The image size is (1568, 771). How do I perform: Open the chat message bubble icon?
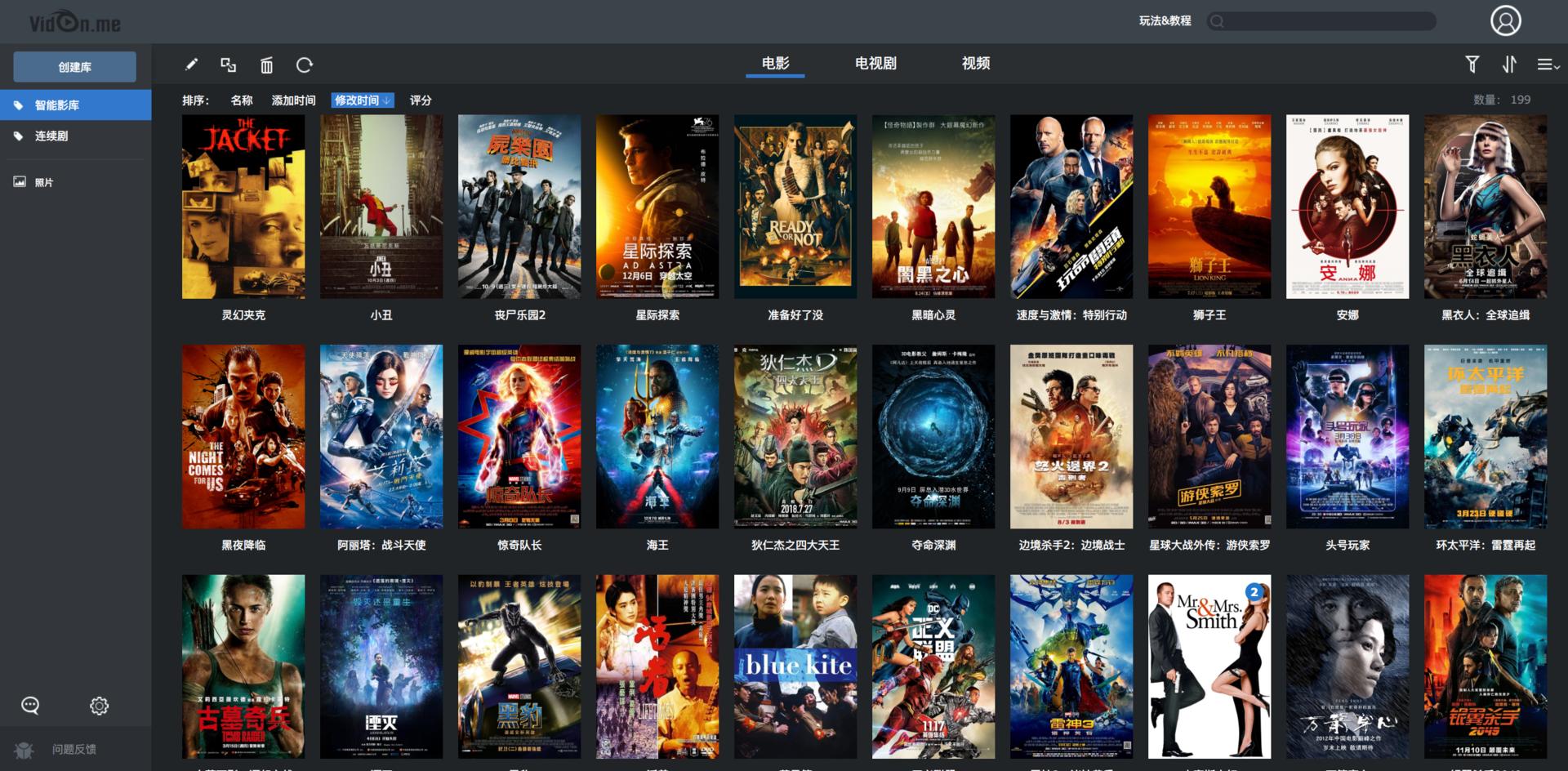tap(30, 705)
